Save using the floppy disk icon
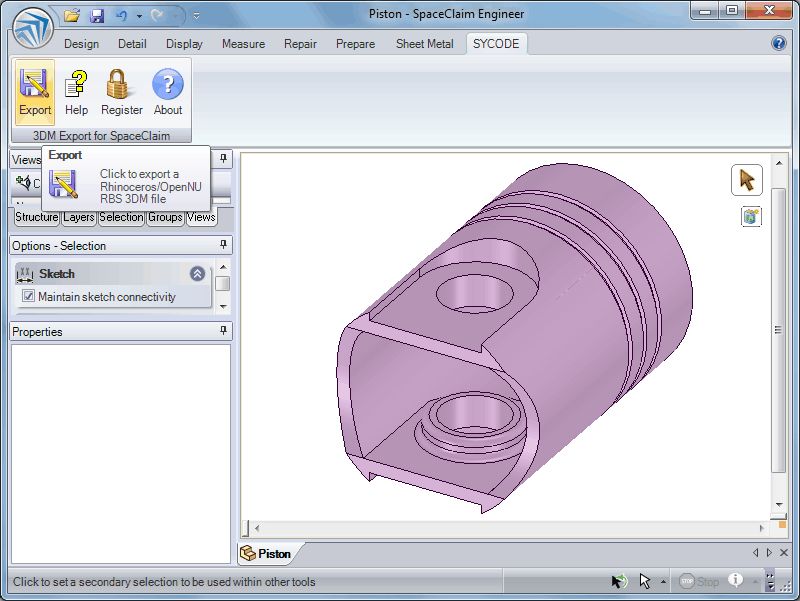The image size is (800, 601). pyautogui.click(x=97, y=16)
